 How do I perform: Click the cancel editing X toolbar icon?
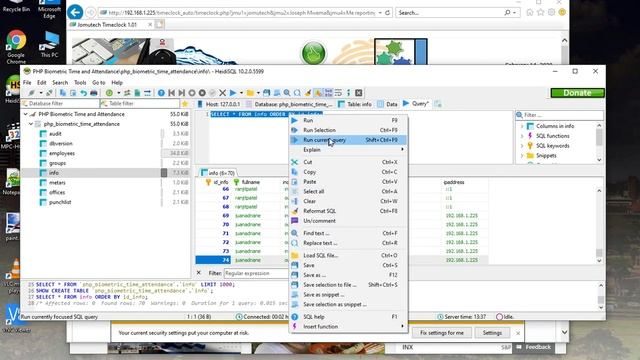[222, 93]
